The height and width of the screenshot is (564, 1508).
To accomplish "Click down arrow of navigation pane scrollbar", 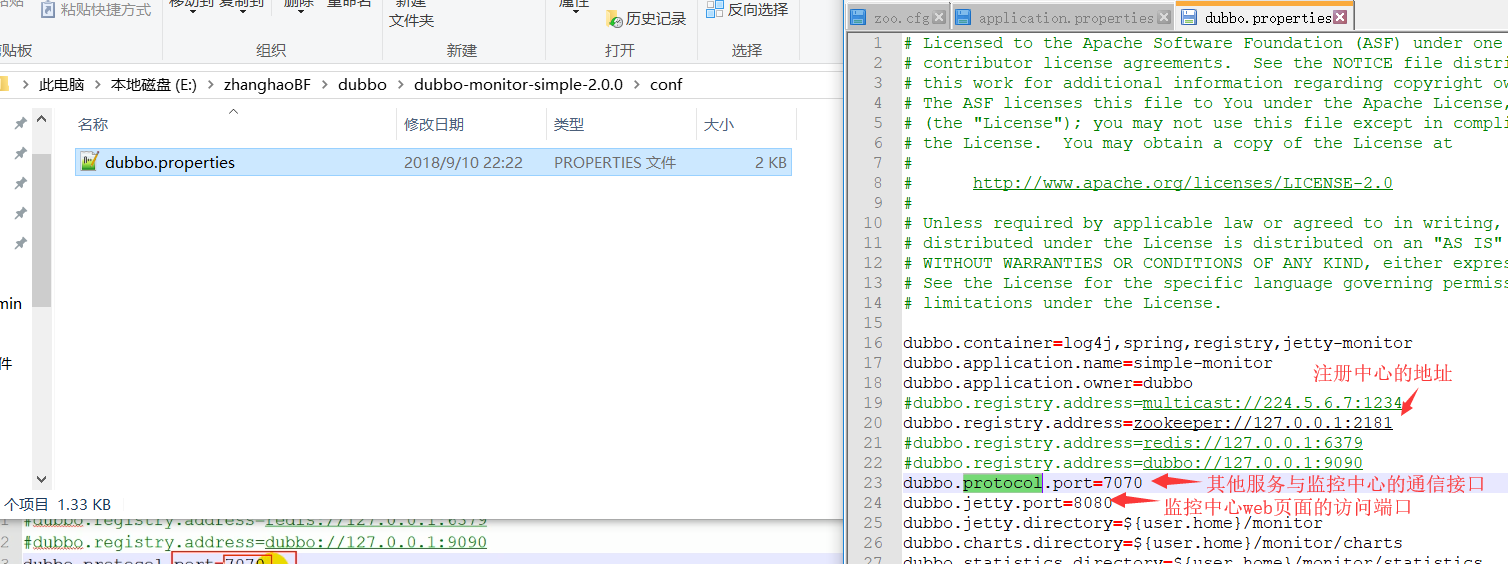I will tap(41, 480).
